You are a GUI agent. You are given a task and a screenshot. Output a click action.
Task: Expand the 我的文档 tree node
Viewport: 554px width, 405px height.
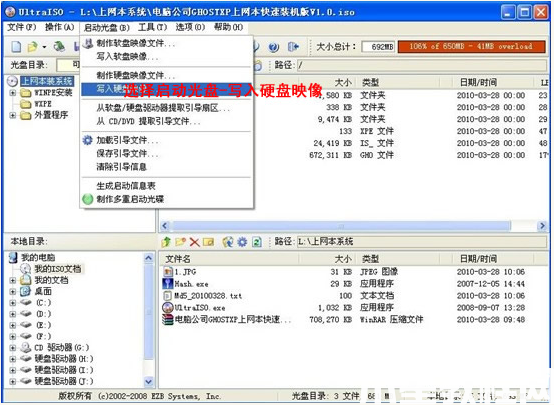coord(13,281)
